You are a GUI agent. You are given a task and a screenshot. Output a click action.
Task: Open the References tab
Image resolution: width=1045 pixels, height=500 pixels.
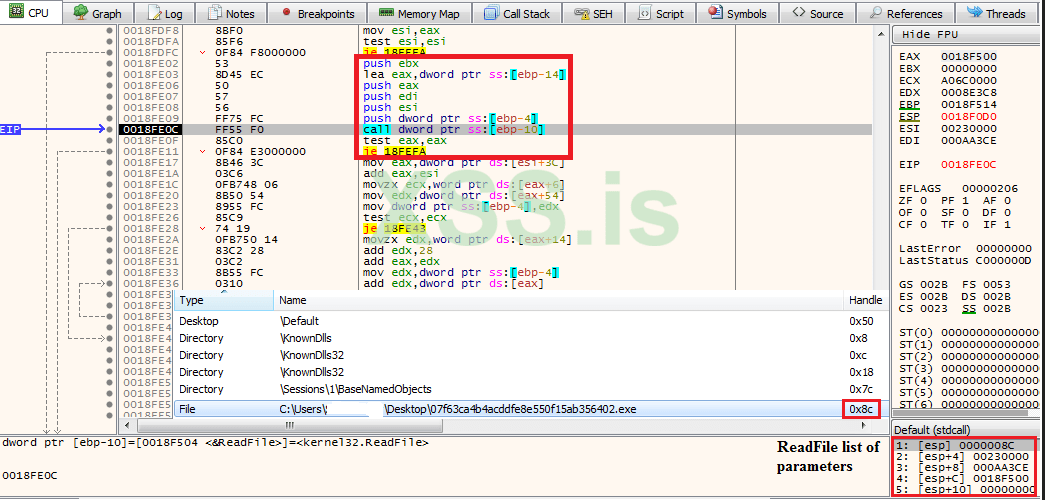pos(906,13)
